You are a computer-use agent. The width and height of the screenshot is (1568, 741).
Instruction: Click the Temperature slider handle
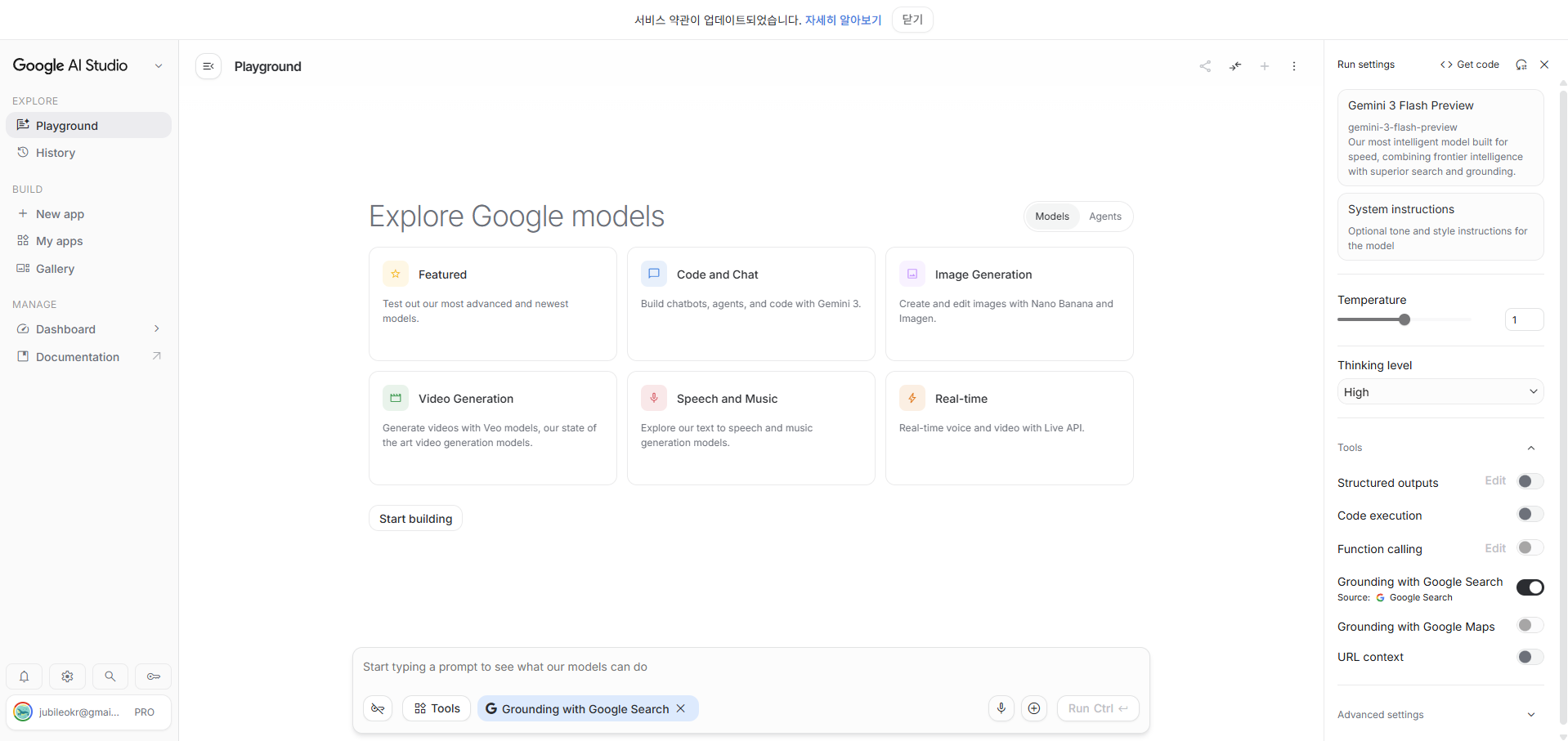pos(1404,319)
